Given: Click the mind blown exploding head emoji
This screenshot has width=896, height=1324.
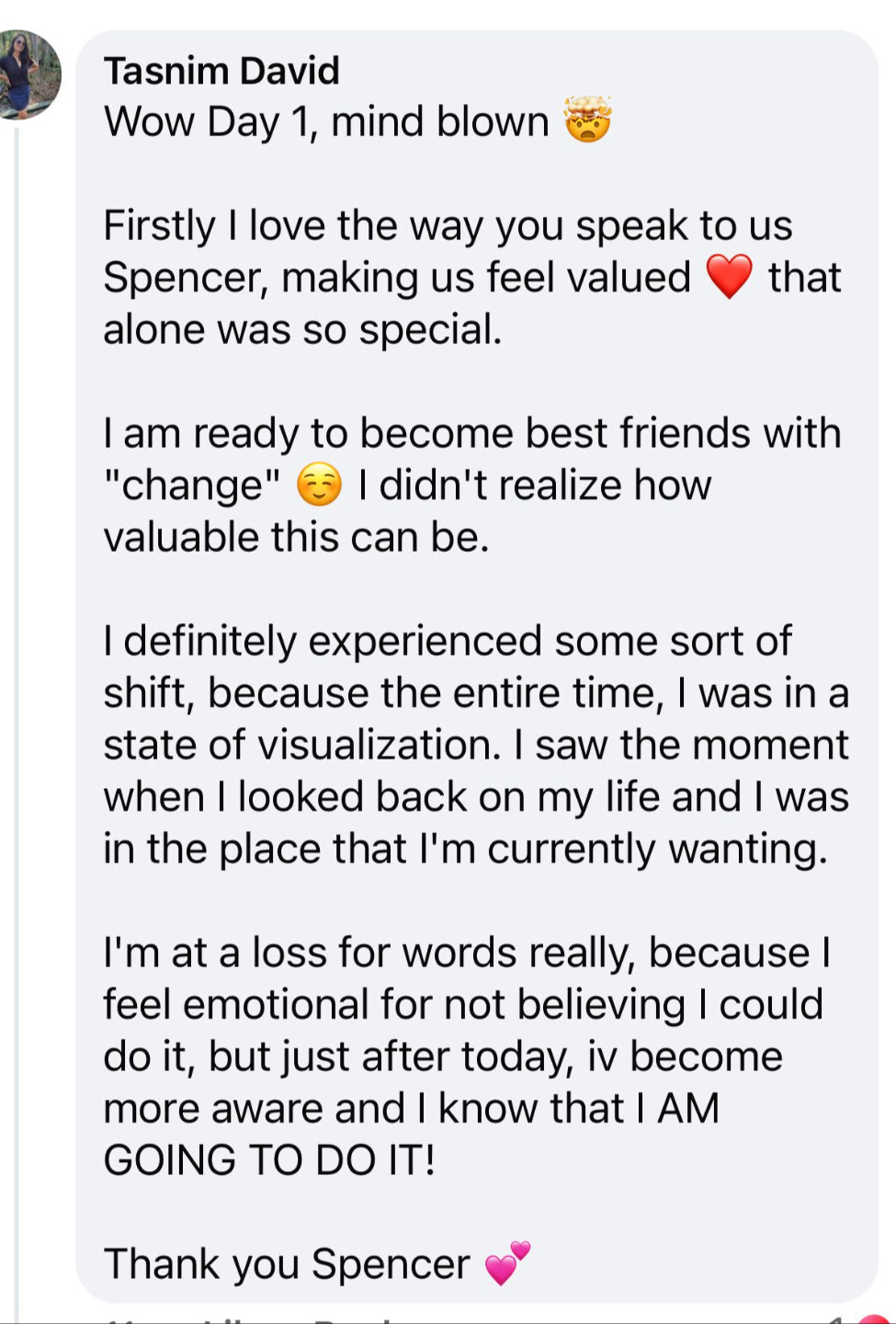Looking at the screenshot, I should (x=587, y=120).
